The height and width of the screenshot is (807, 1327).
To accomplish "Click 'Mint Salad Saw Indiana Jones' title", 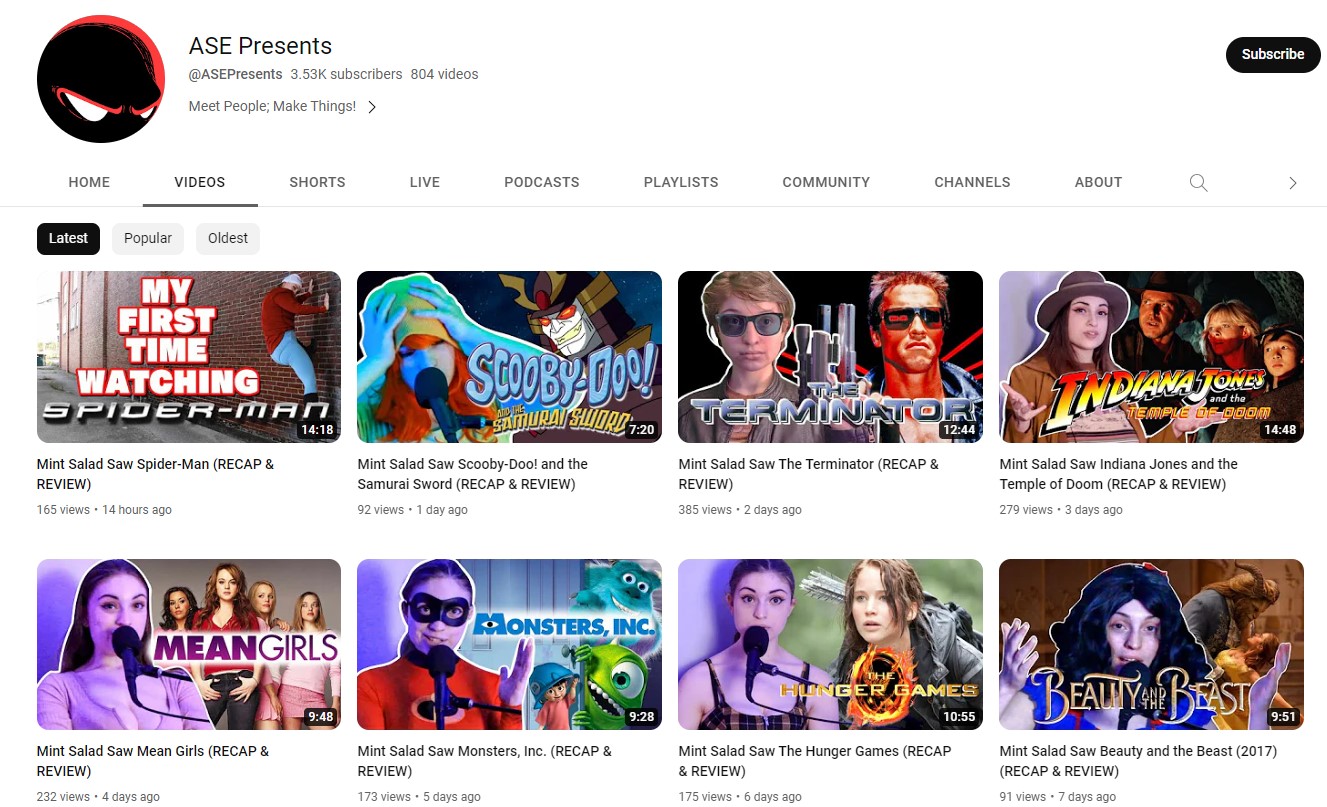I will pos(1118,474).
